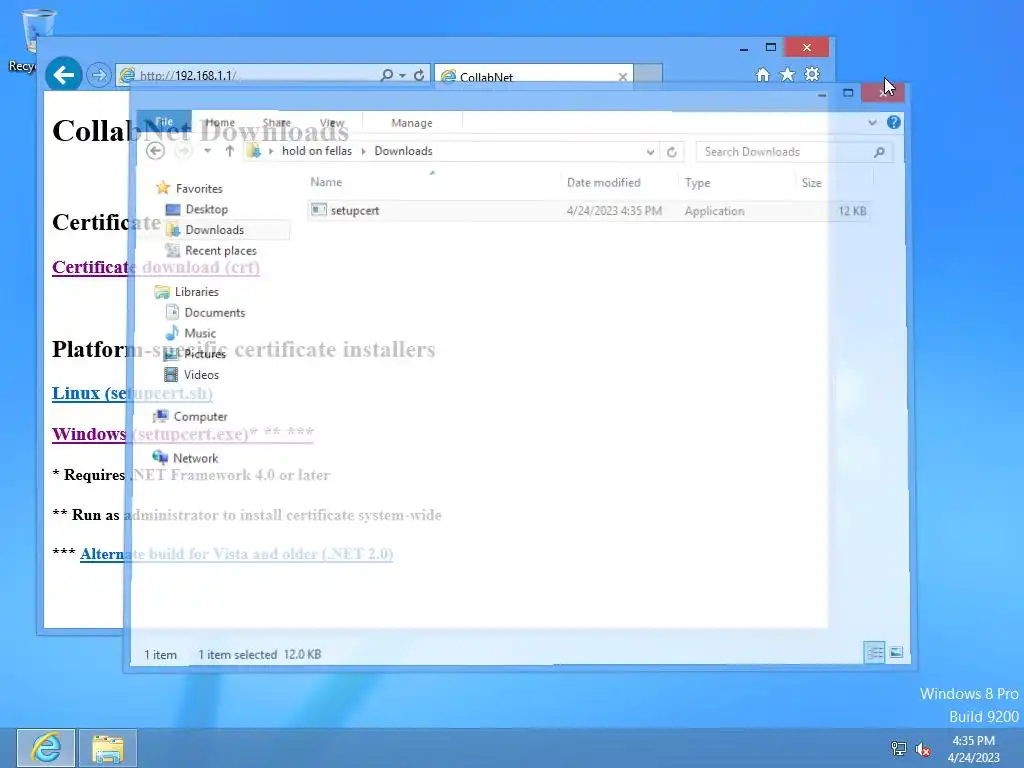Open the File tab in Explorer
Screen dimensions: 1024x768
click(x=164, y=122)
